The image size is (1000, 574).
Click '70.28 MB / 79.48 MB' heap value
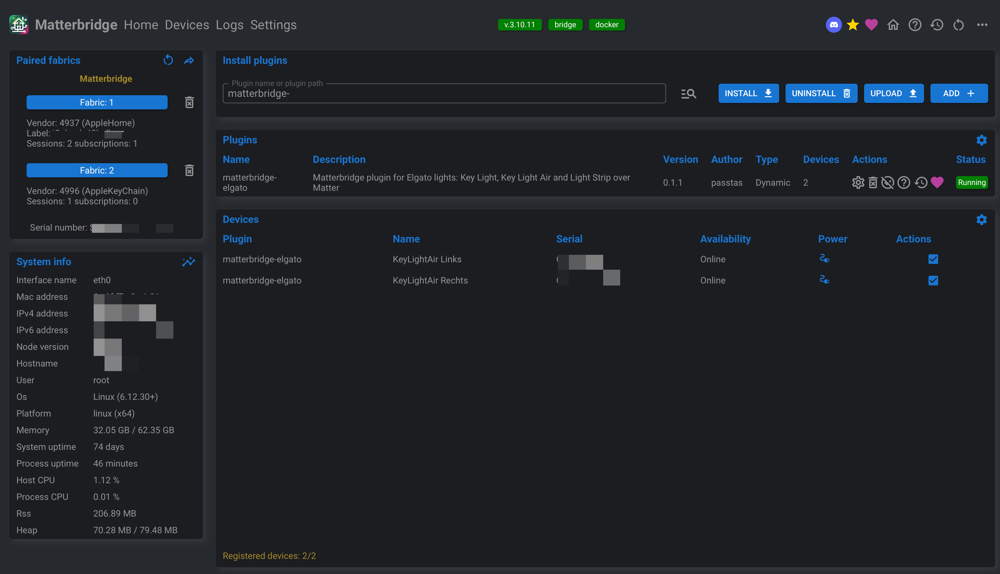135,530
